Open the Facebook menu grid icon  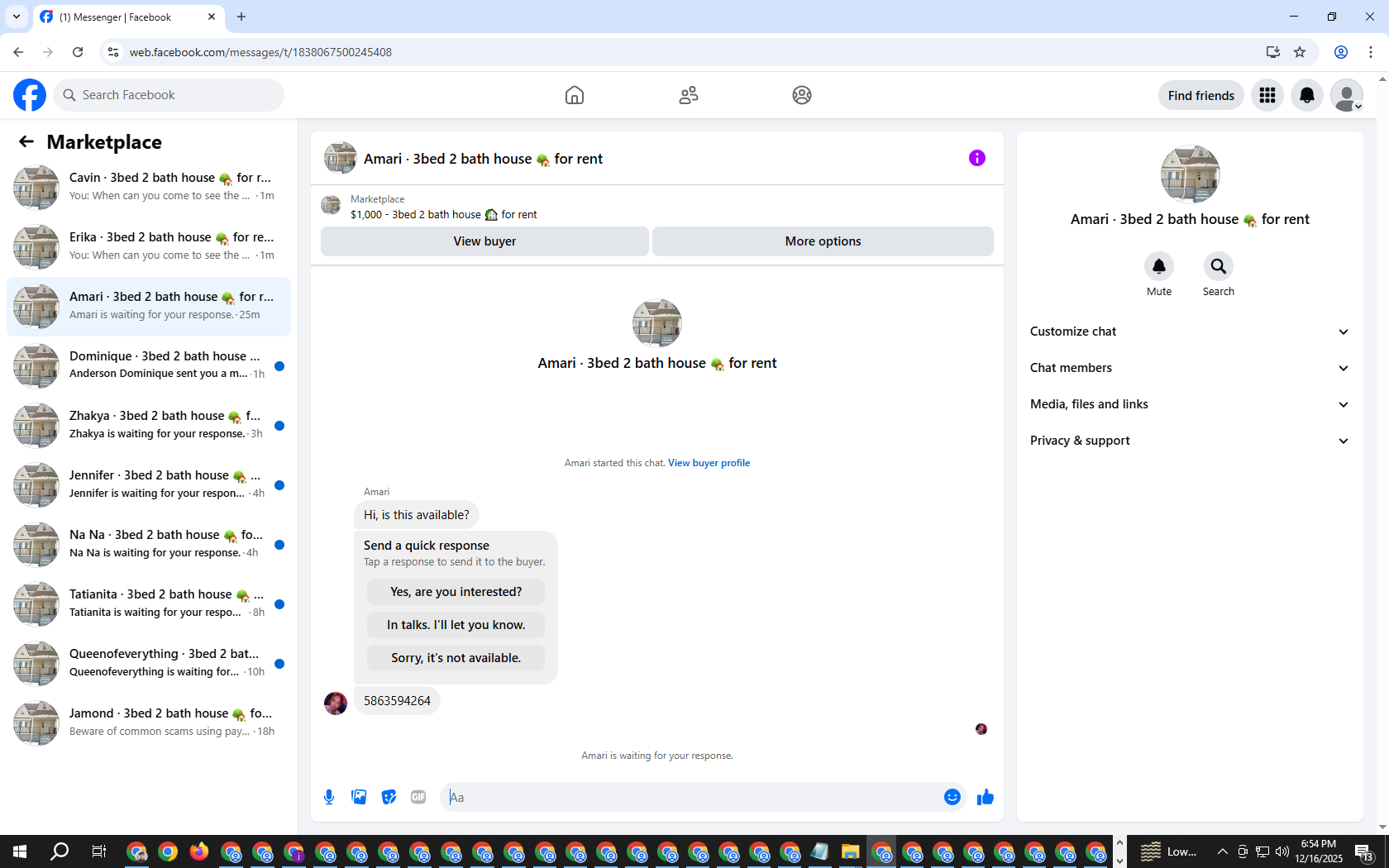click(1267, 95)
